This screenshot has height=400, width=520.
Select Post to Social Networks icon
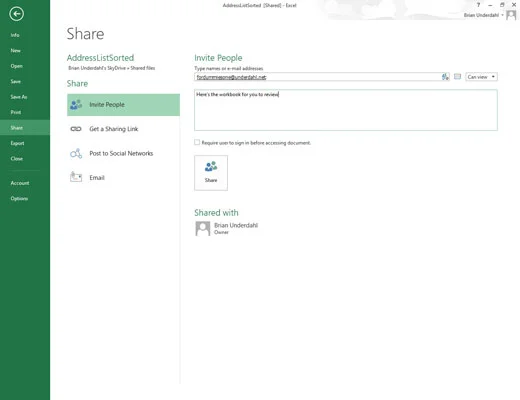[76, 153]
